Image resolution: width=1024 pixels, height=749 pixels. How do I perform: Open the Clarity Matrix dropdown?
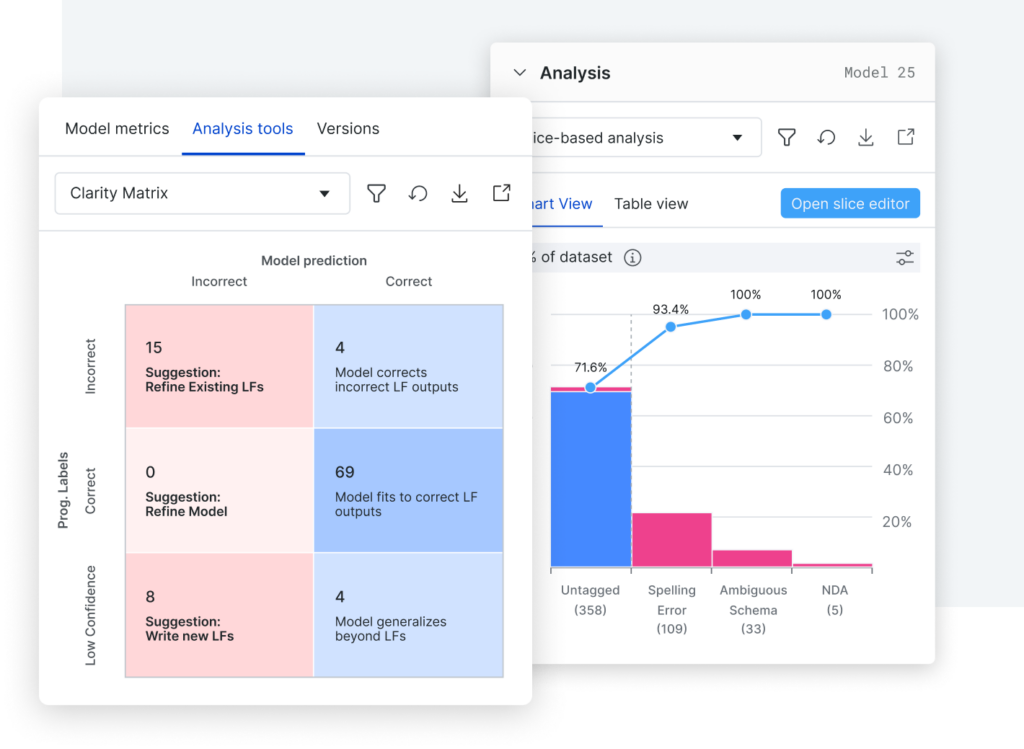(202, 193)
